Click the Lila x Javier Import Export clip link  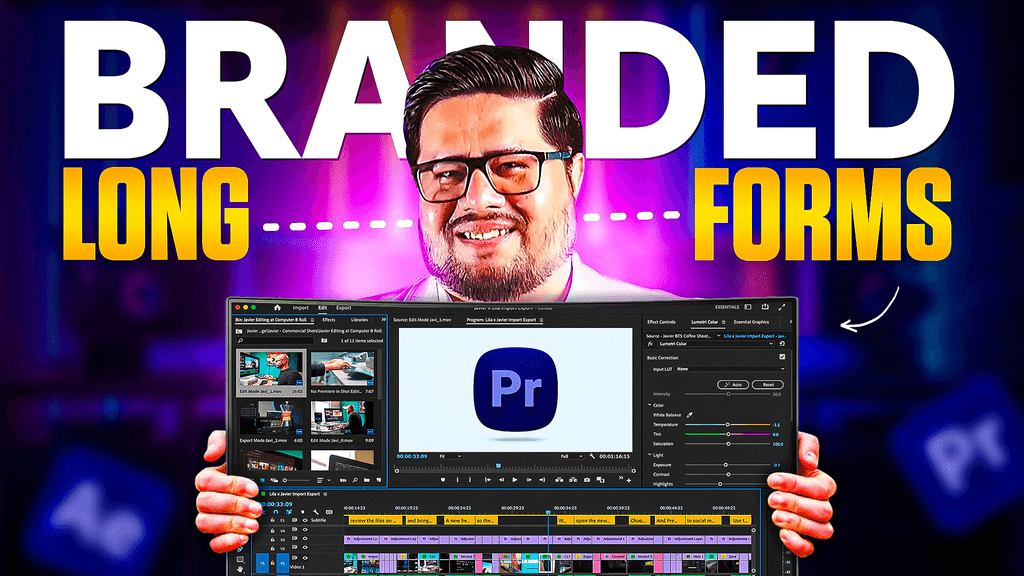tap(755, 336)
